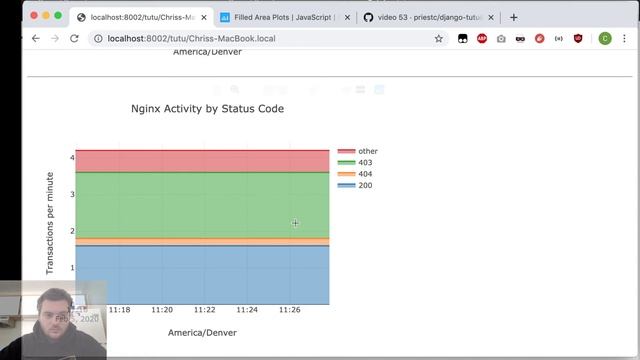The image size is (640, 360).
Task: Click the y-axis tick label 2
Action: tap(72, 231)
